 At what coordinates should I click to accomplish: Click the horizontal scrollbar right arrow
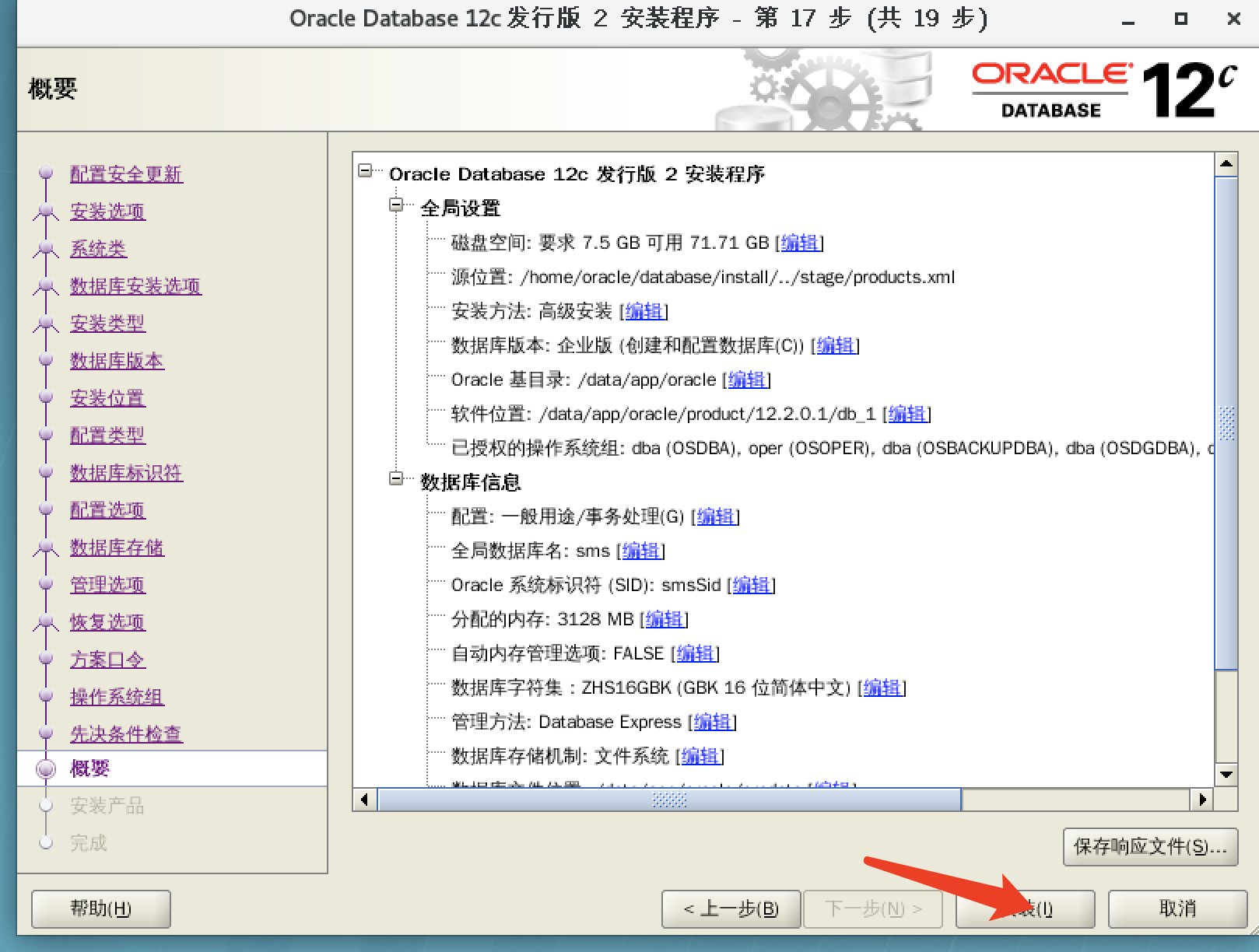point(1203,800)
